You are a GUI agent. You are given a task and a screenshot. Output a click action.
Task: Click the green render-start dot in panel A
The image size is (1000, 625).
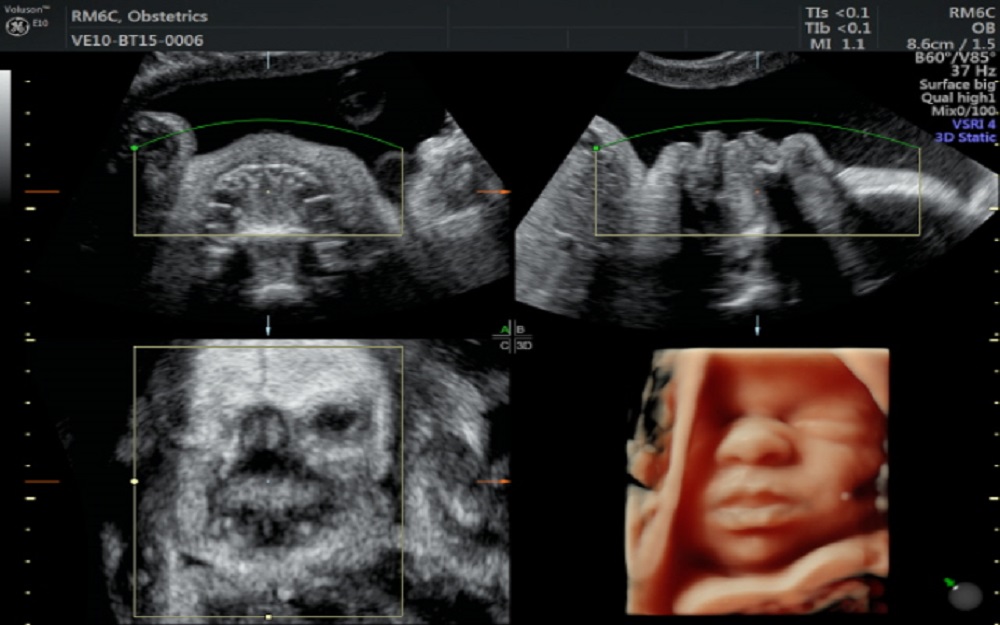click(134, 148)
